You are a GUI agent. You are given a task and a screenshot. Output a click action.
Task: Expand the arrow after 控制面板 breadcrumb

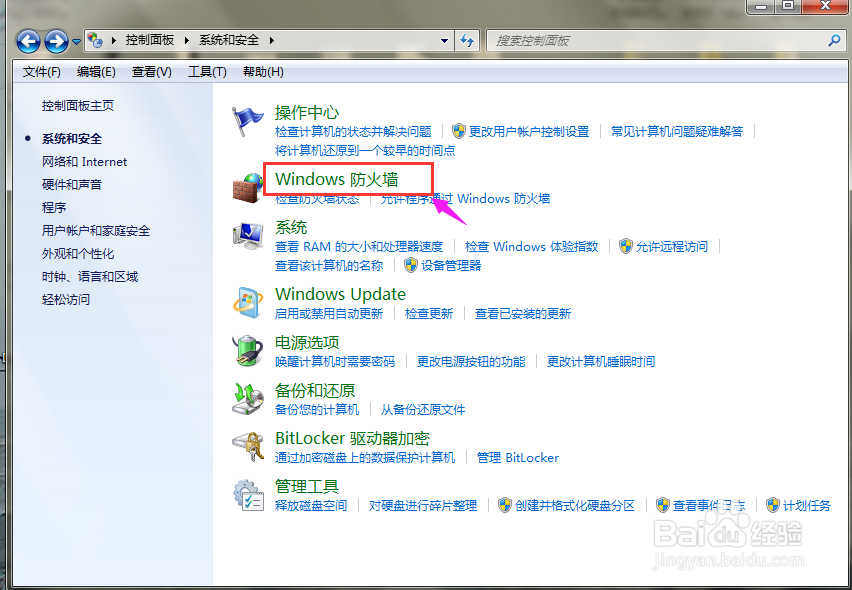pos(186,40)
